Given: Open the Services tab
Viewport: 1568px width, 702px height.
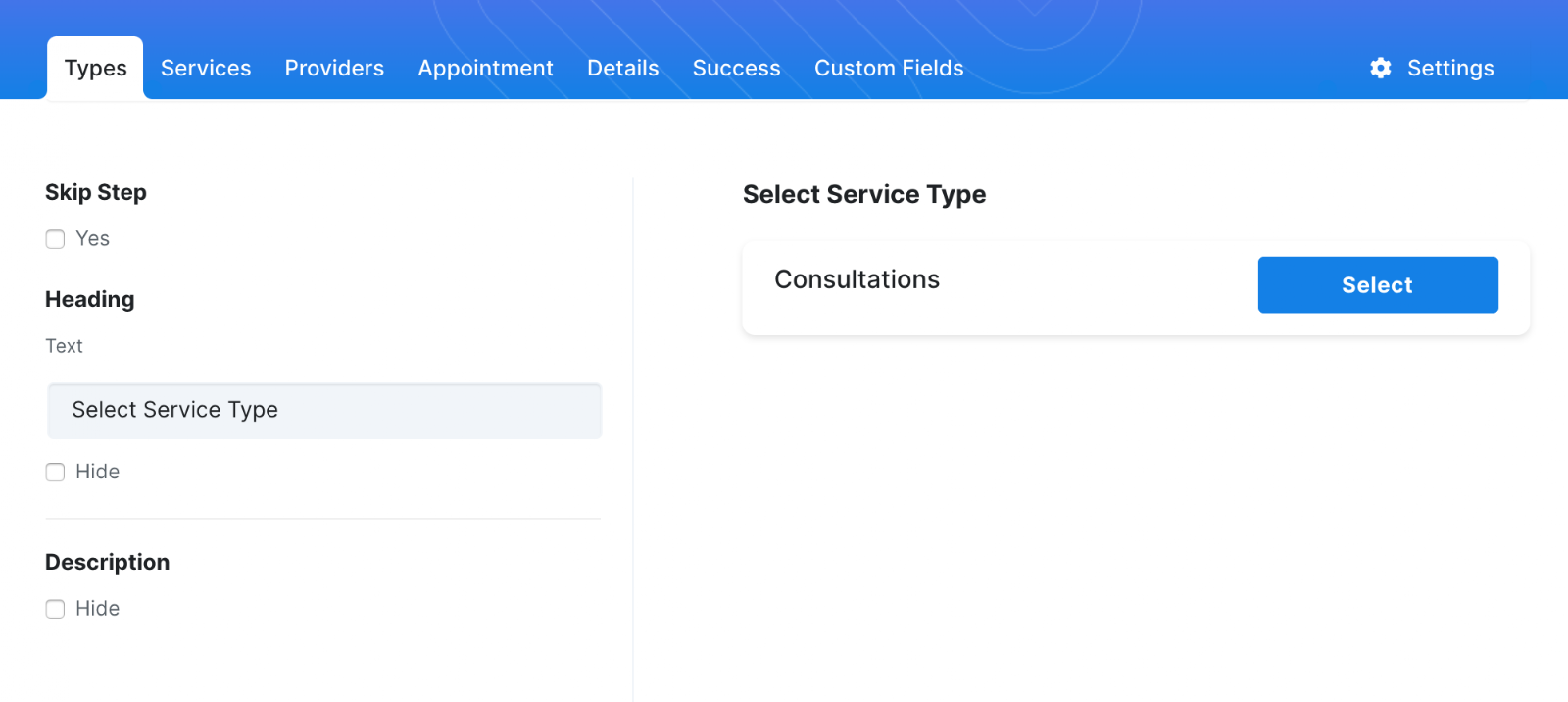Looking at the screenshot, I should (x=206, y=68).
